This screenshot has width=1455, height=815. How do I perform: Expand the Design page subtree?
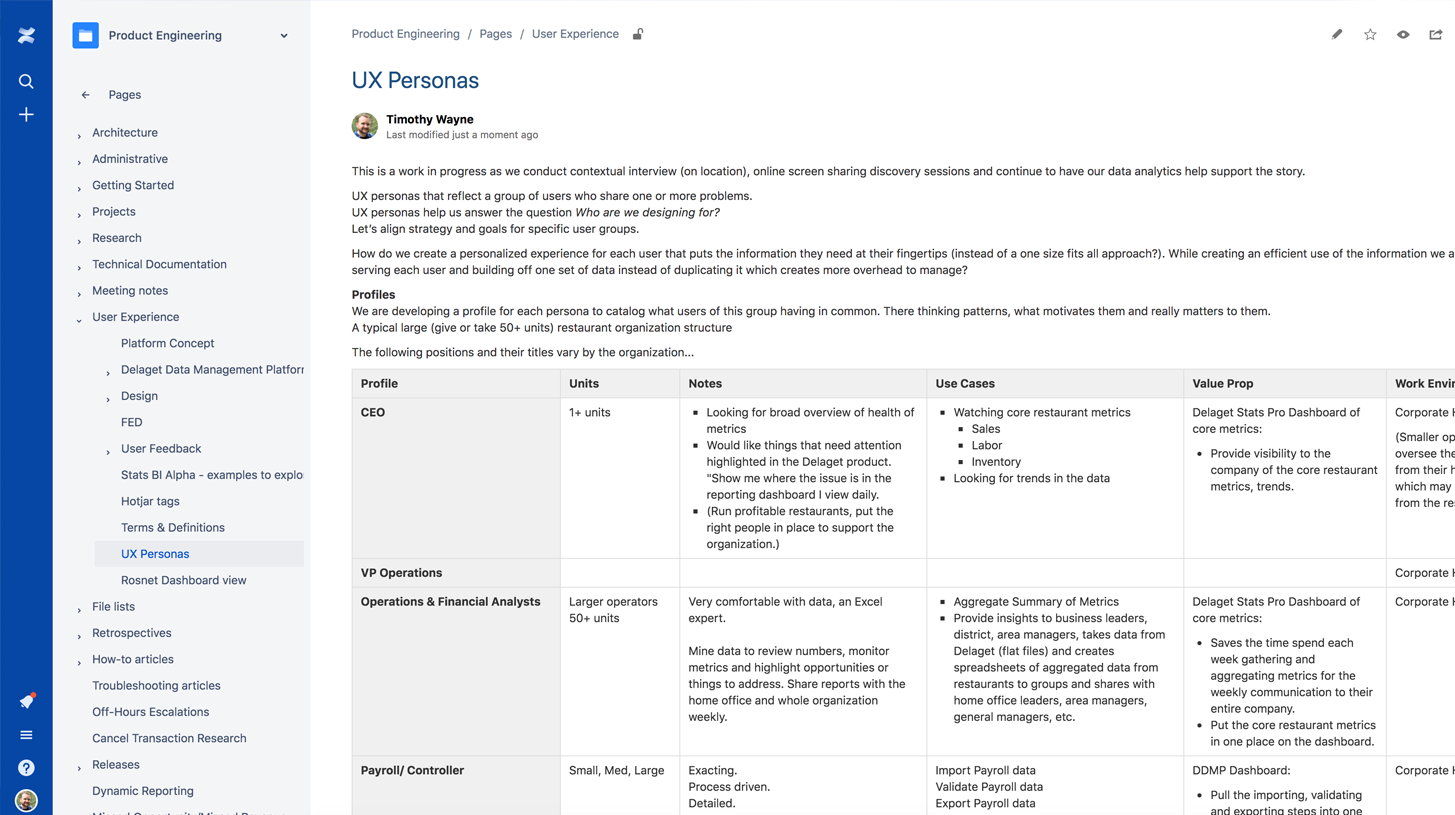108,398
